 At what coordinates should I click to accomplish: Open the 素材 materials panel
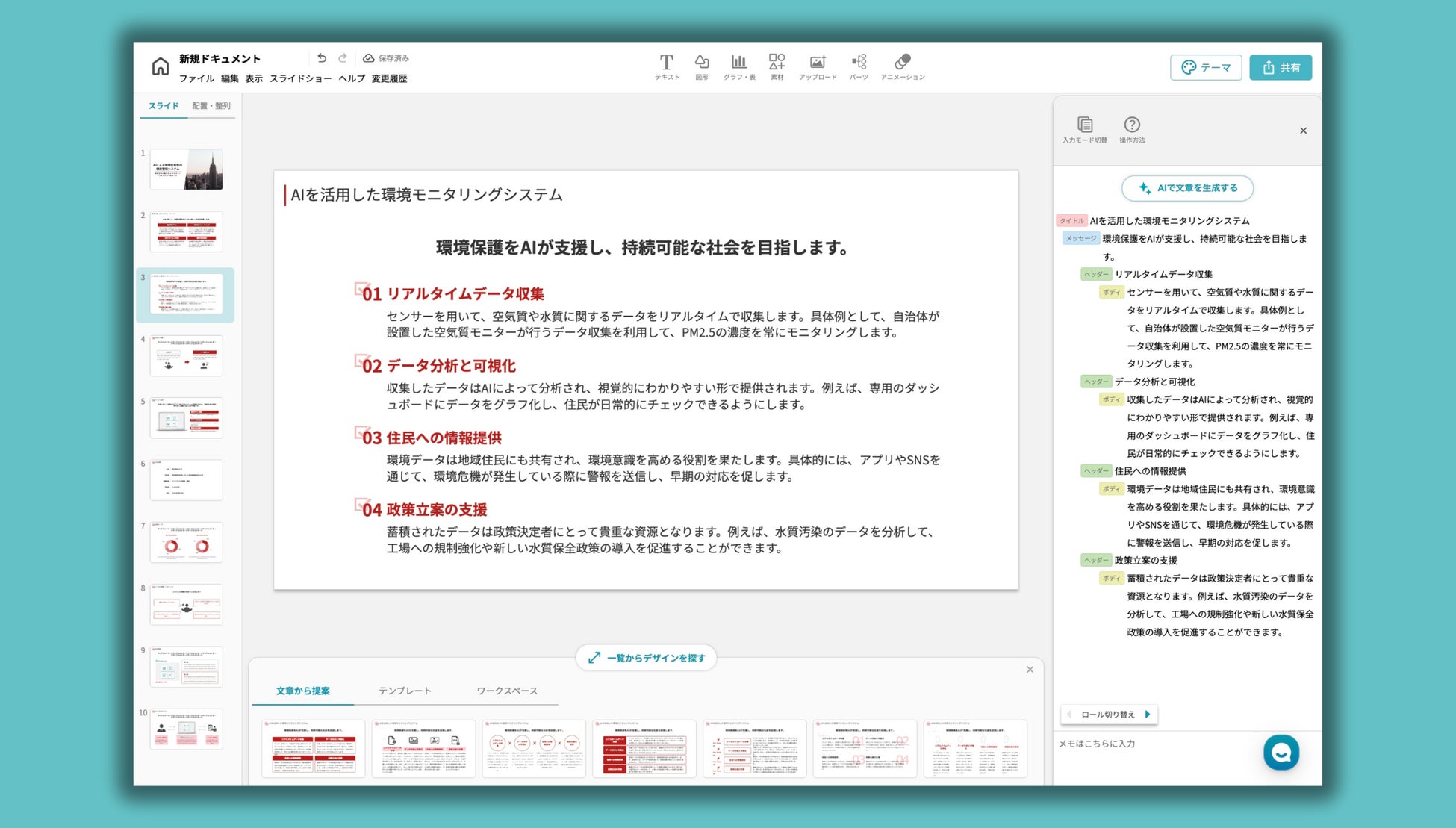(x=777, y=66)
